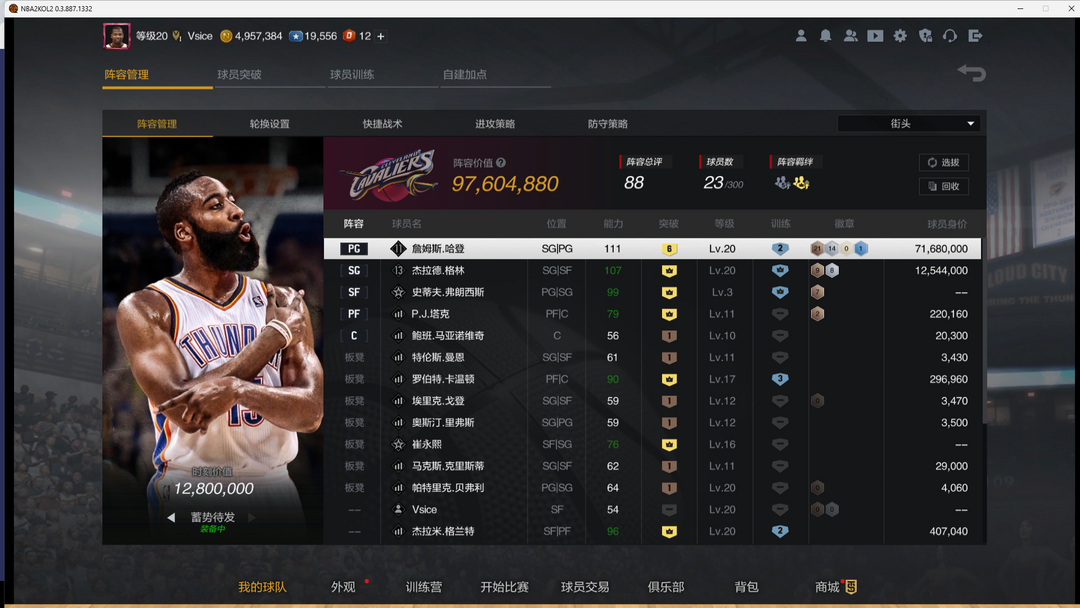Go to 商城 in bottom menu
This screenshot has width=1080, height=608.
pyautogui.click(x=827, y=587)
